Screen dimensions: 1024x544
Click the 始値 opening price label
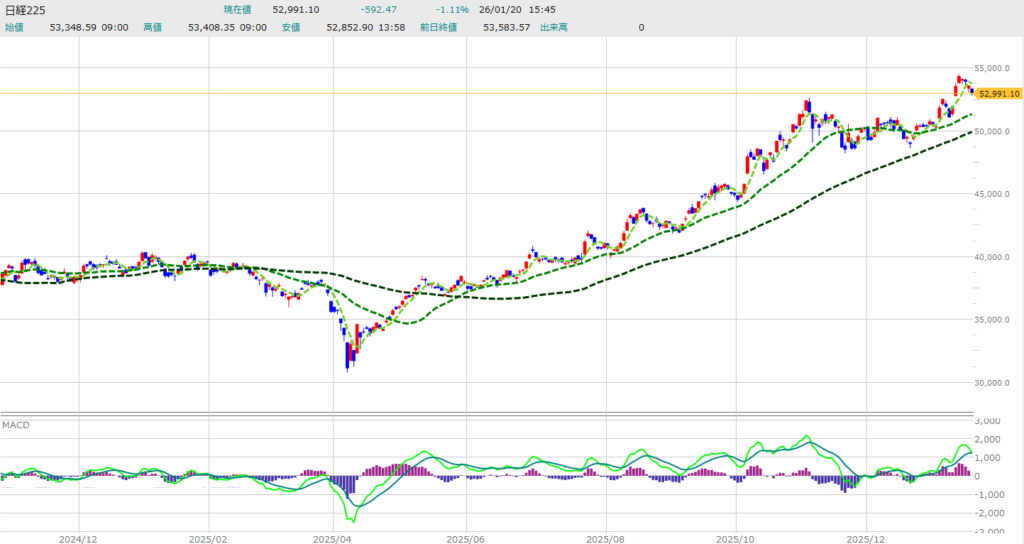point(14,27)
